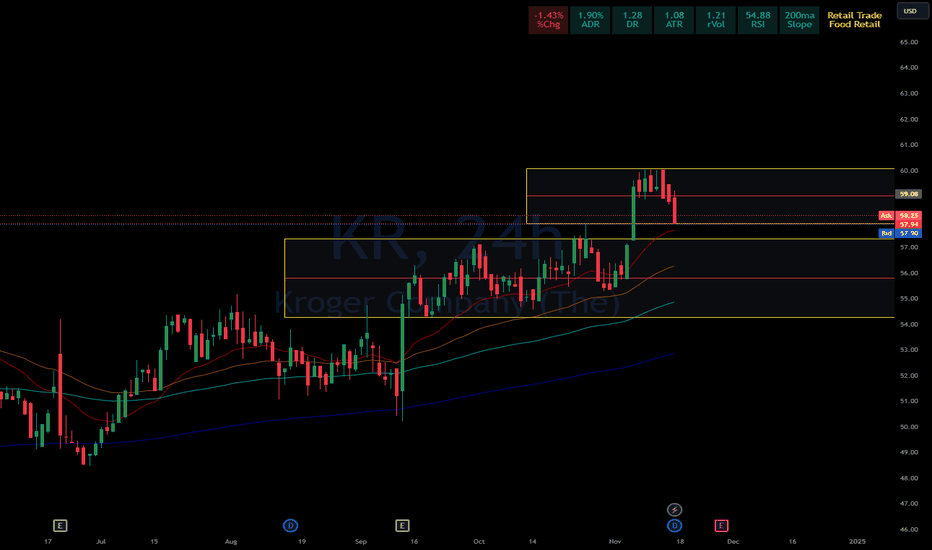The image size is (932, 550).
Task: Click the 1.08 ATR stat cell
Action: [x=674, y=20]
